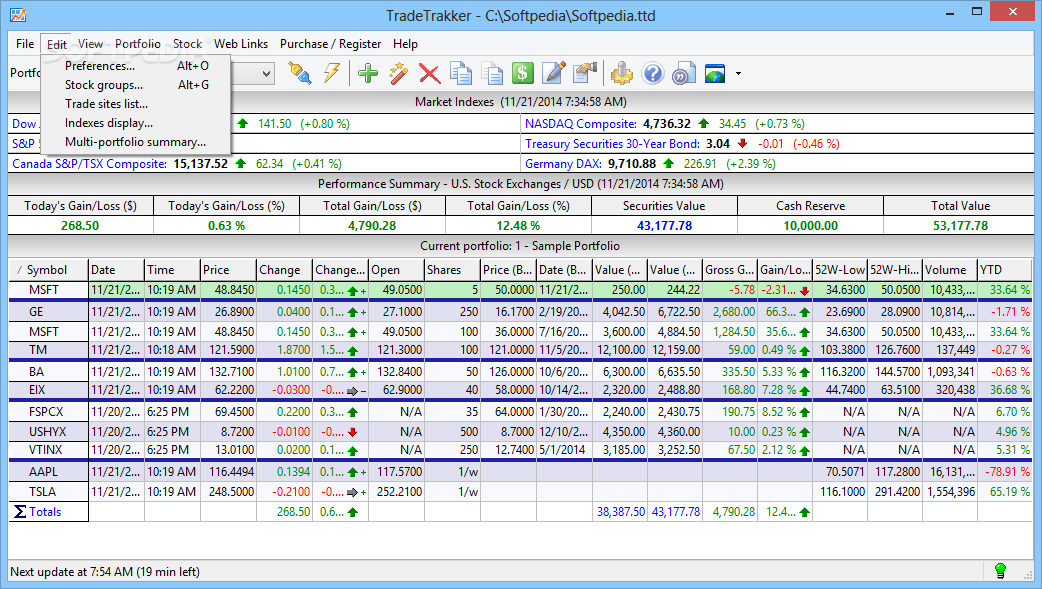Click the copy documents toolbar icon
Viewport: 1042px width, 589px height.
pyautogui.click(x=461, y=73)
